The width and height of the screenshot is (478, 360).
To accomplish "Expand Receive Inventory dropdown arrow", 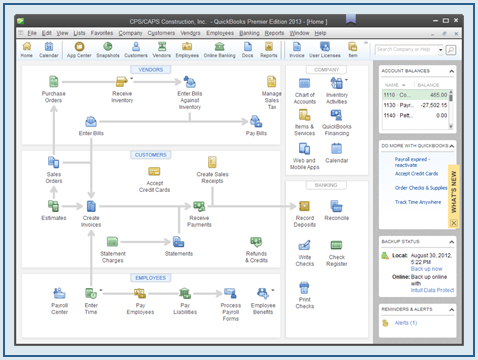I will [131, 79].
